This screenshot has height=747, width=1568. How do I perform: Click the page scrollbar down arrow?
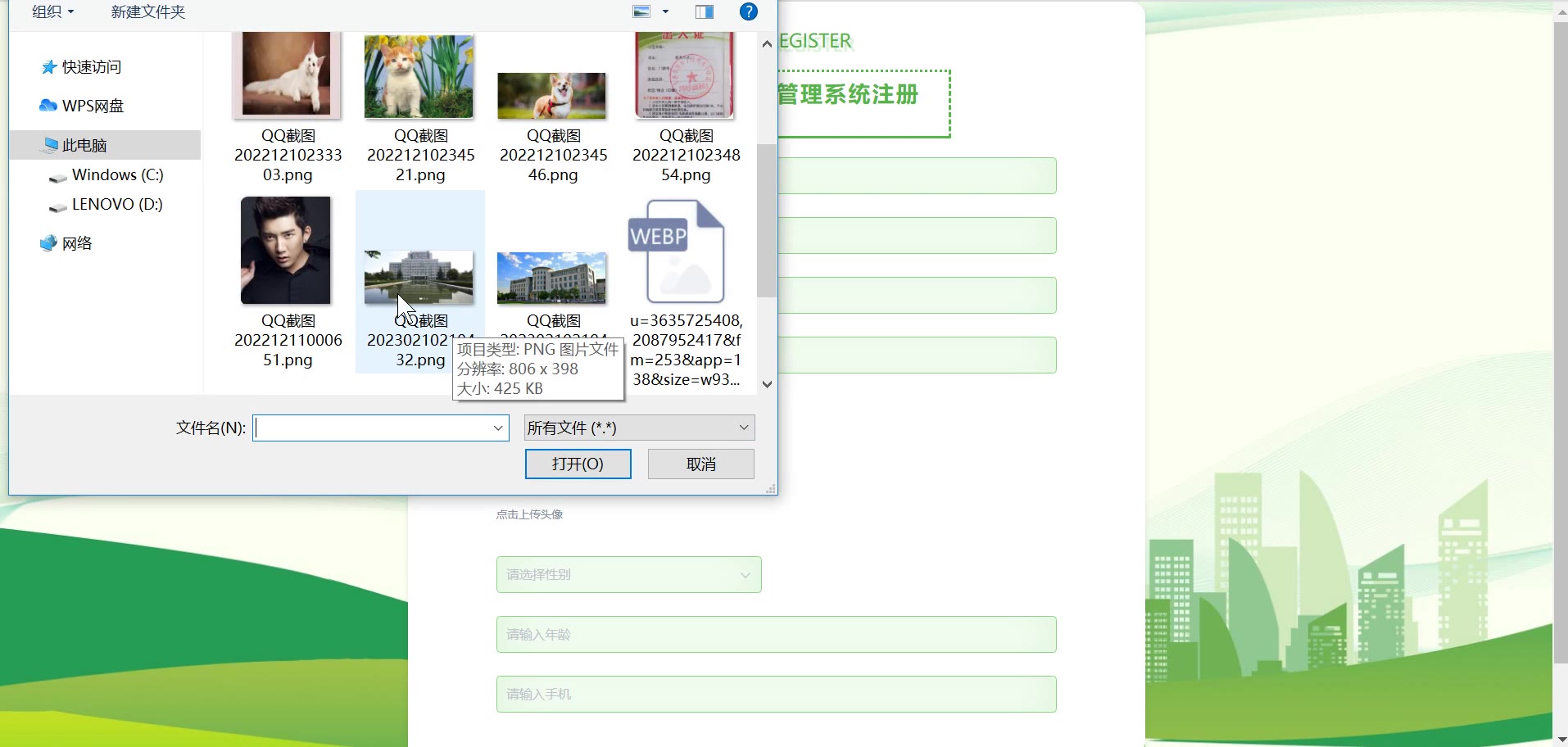point(1560,739)
